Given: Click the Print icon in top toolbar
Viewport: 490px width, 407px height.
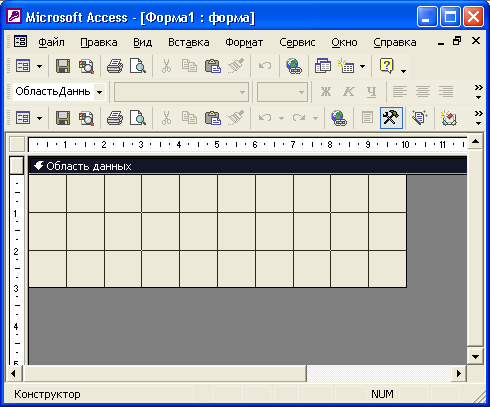Looking at the screenshot, I should coord(115,66).
